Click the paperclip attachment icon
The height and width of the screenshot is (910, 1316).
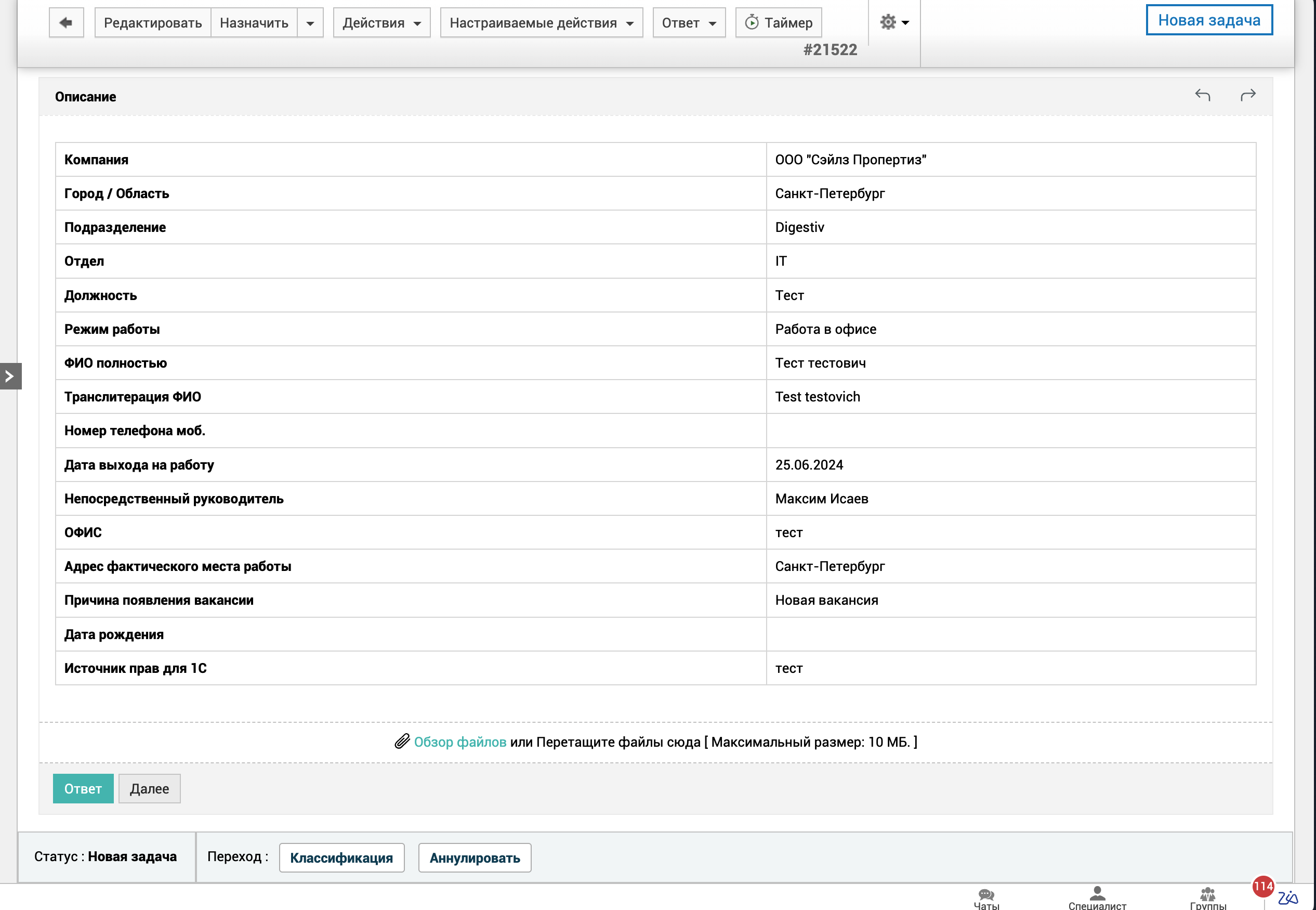pyautogui.click(x=402, y=741)
